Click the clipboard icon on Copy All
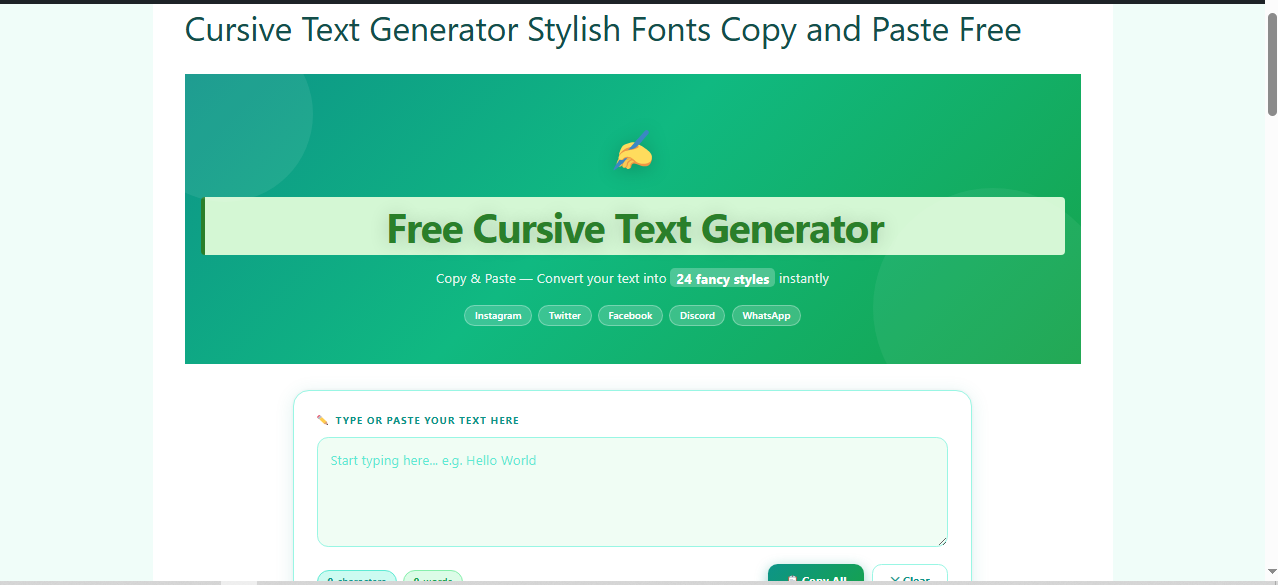1278x585 pixels. tap(793, 579)
